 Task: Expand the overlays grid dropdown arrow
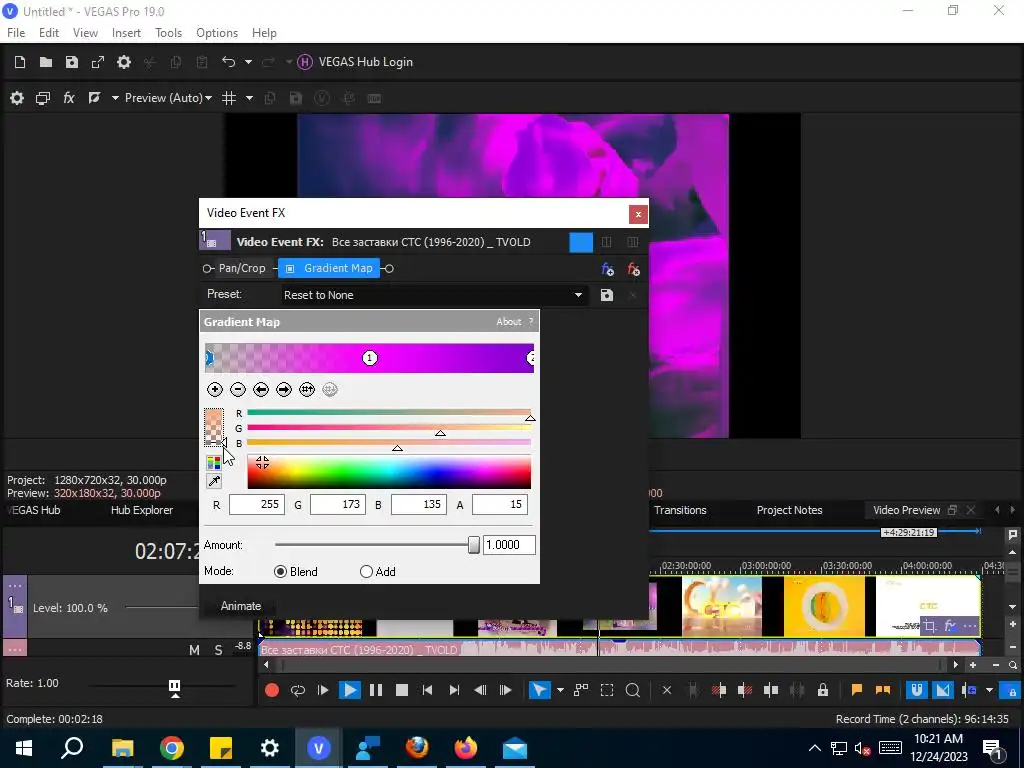click(249, 98)
